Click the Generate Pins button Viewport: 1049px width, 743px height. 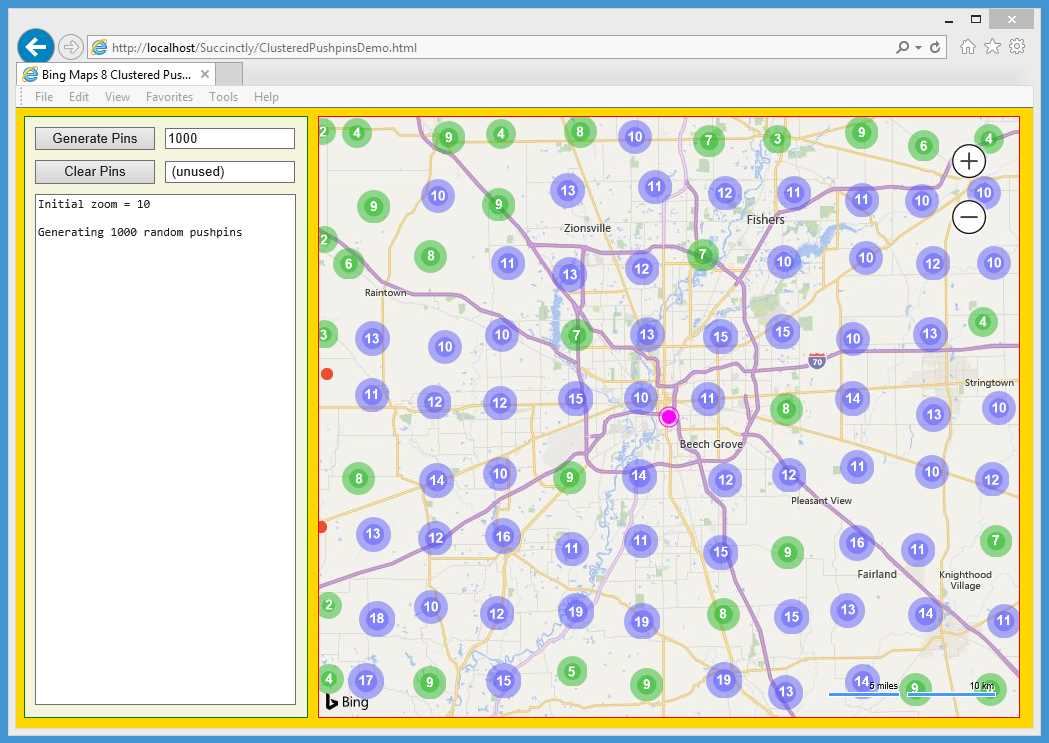tap(94, 138)
